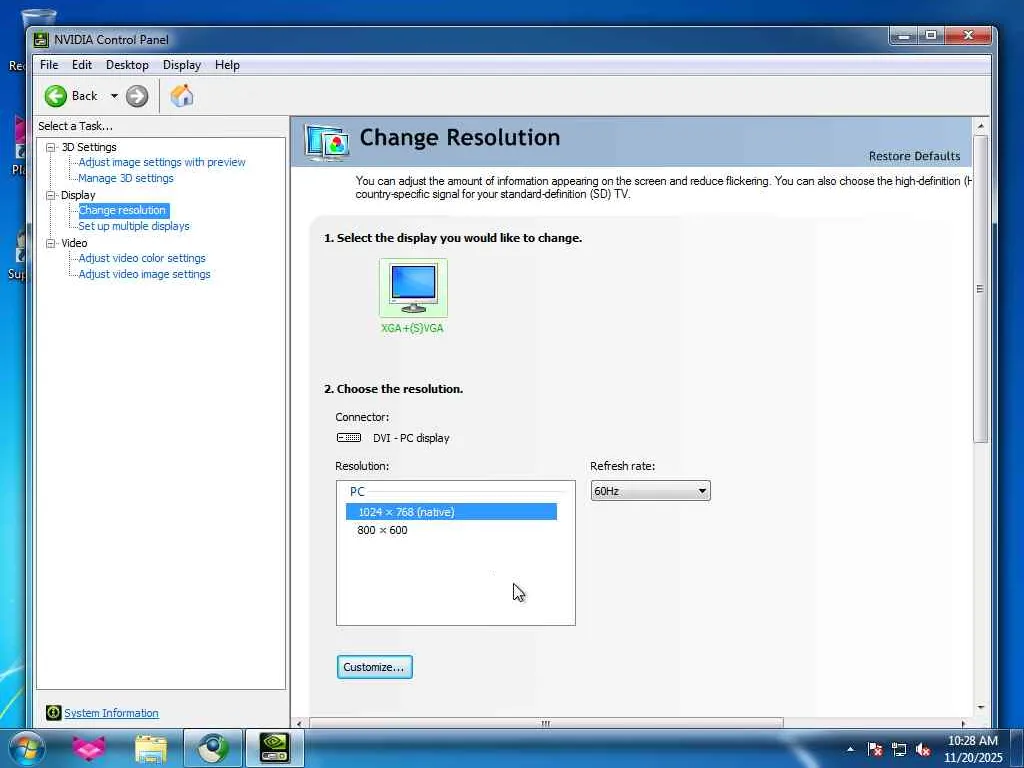
Task: Open Adjust image settings with preview
Action: tap(162, 162)
